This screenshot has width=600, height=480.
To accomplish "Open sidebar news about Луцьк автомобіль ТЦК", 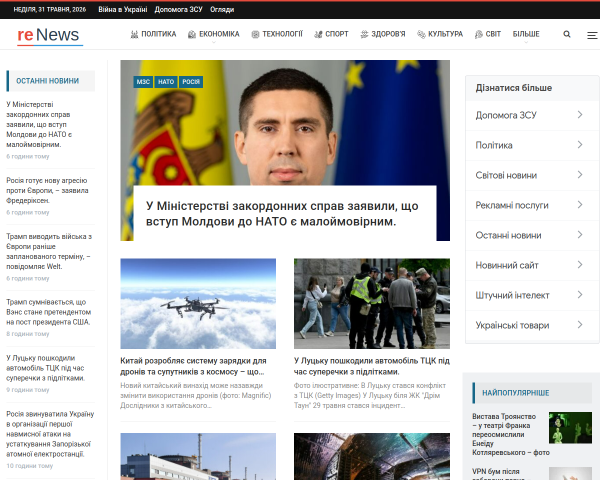I will click(46, 368).
